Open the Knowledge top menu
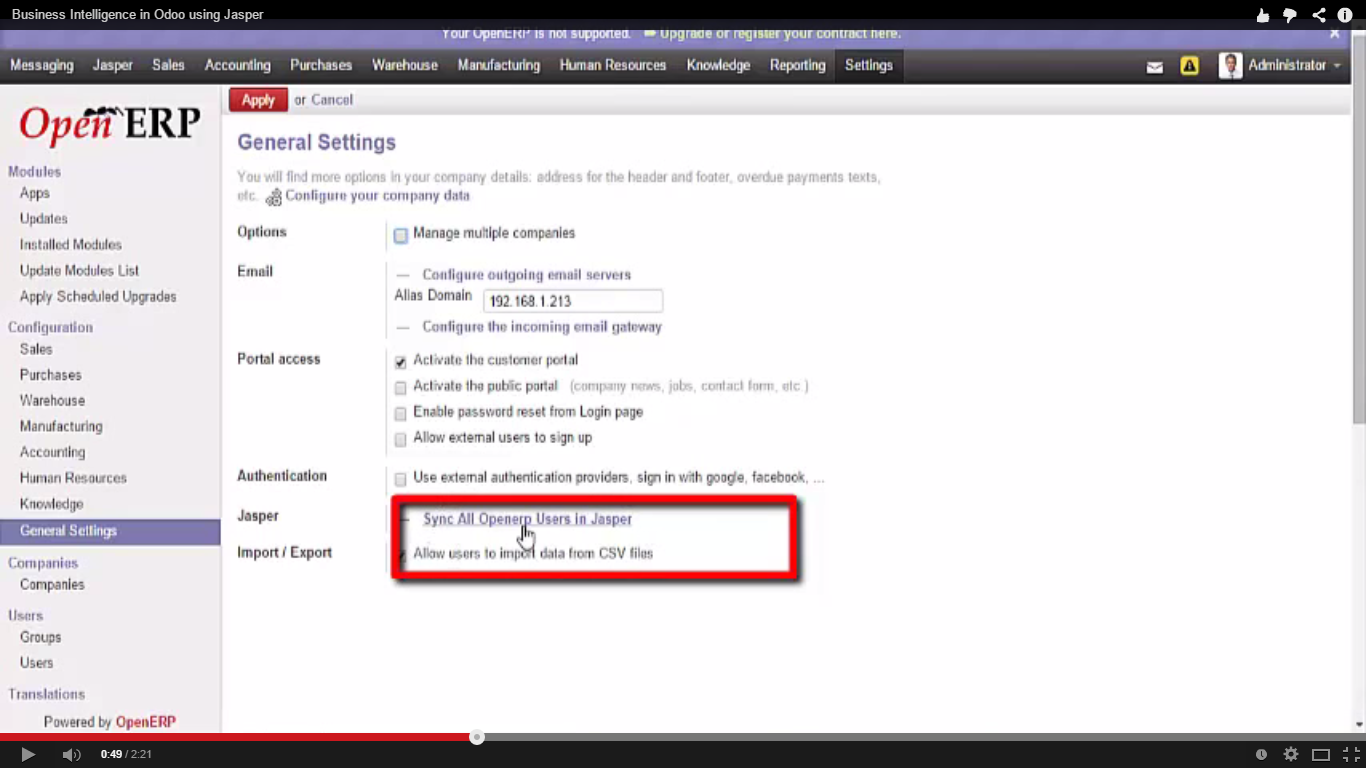 coord(718,65)
